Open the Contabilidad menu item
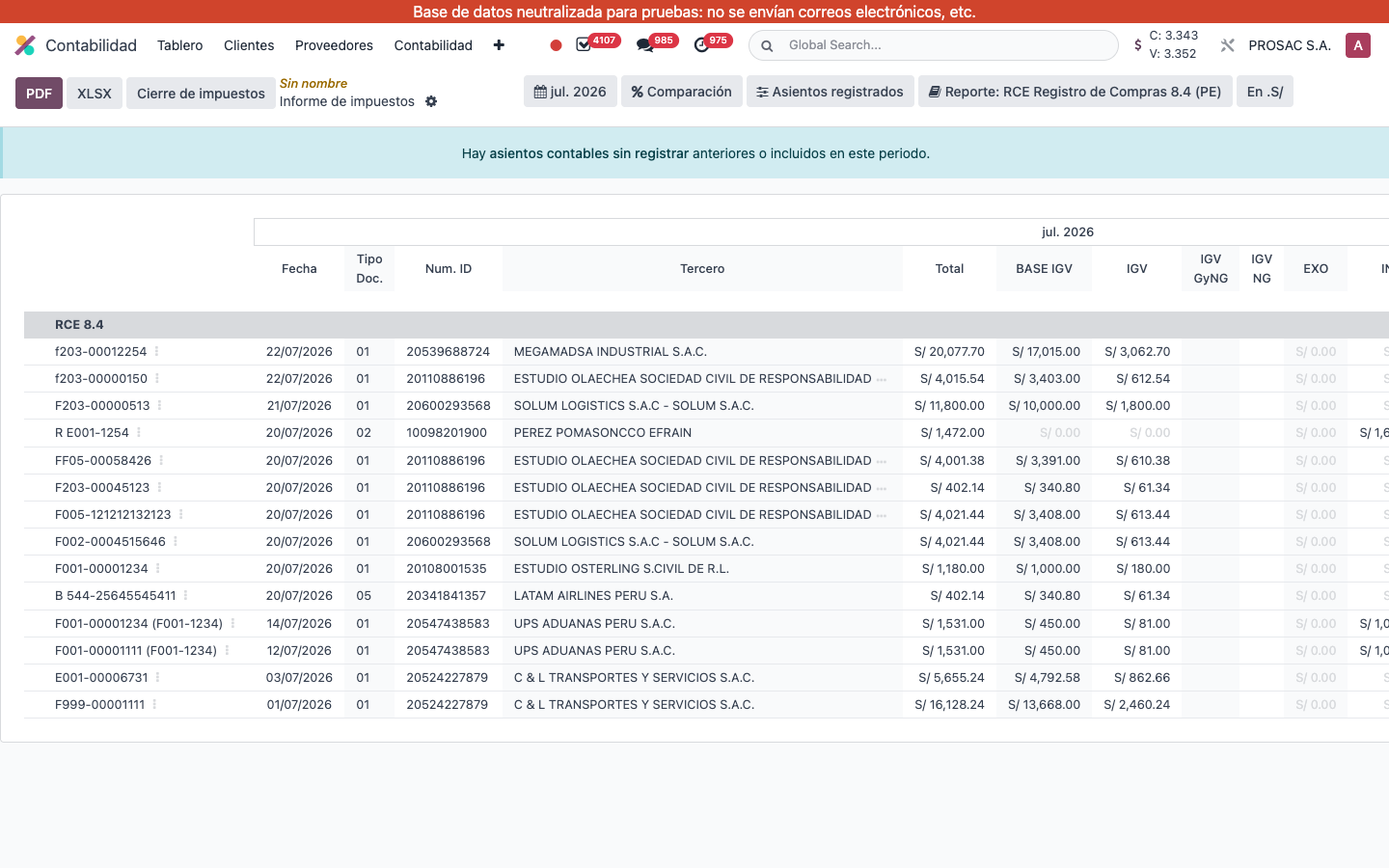Viewport: 1389px width, 868px height. pyautogui.click(x=433, y=45)
